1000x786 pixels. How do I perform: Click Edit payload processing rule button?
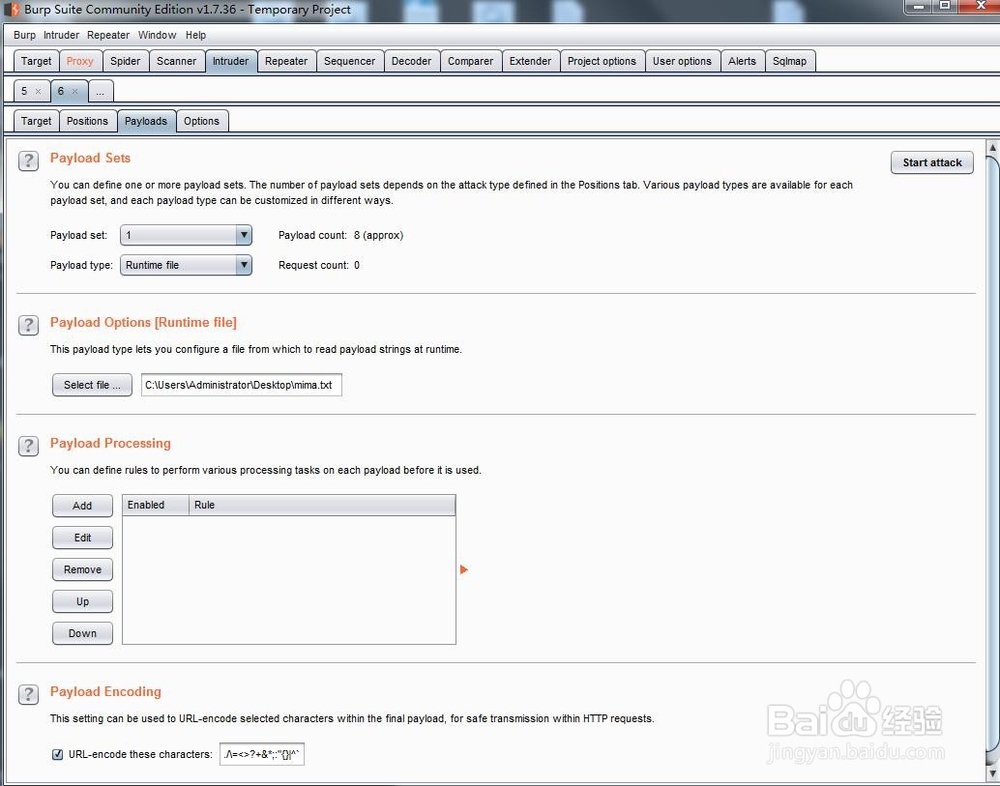[82, 537]
